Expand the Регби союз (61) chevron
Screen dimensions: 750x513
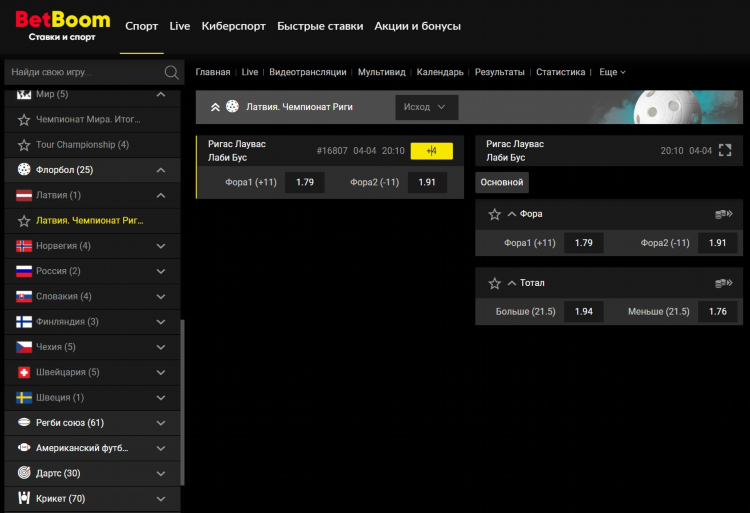click(x=161, y=423)
